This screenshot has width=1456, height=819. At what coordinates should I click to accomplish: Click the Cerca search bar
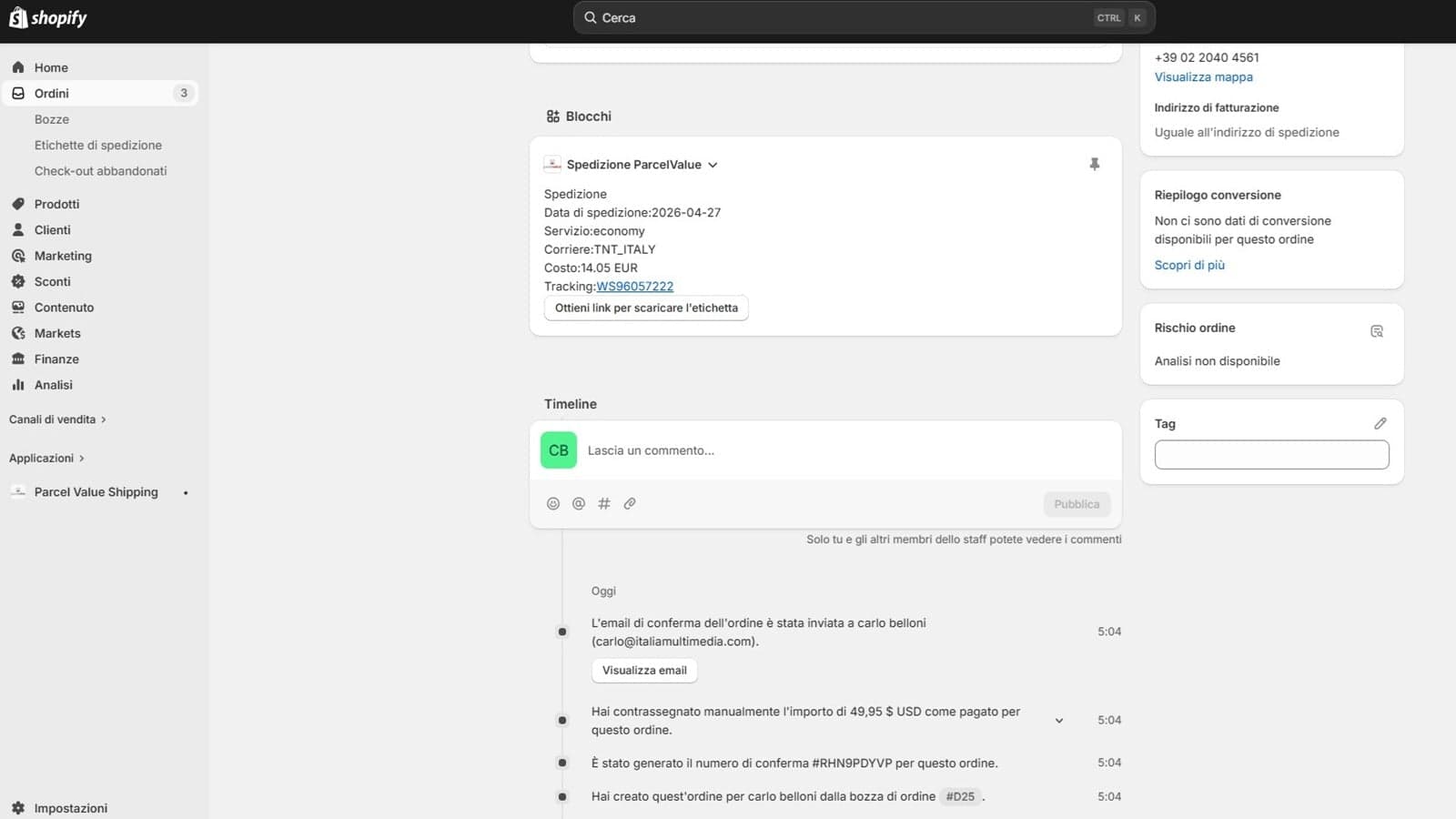(x=864, y=17)
